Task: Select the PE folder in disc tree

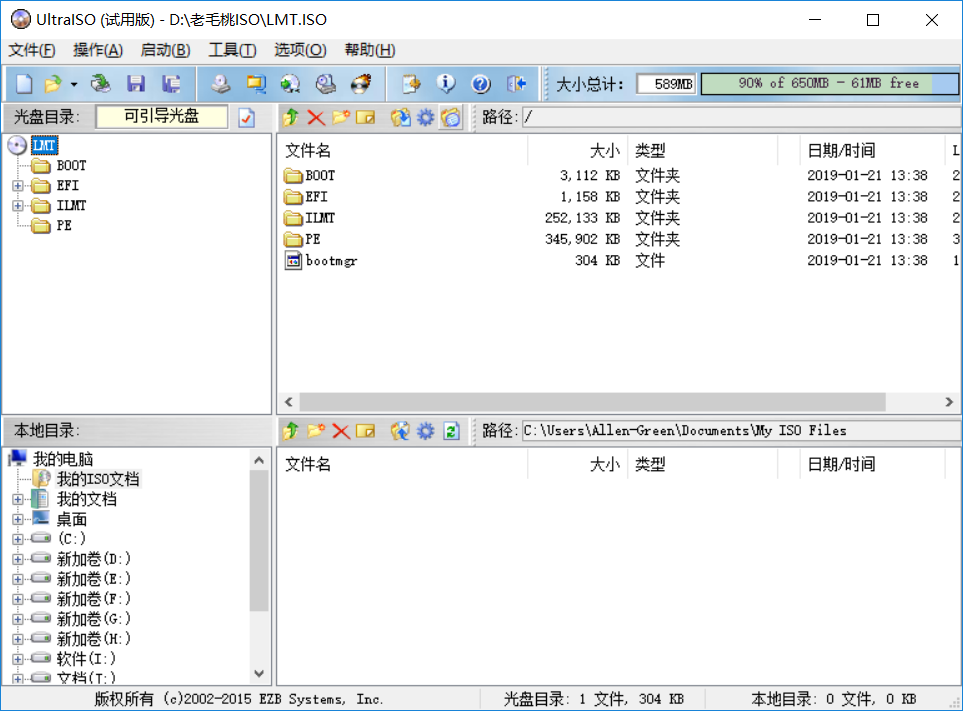Action: click(x=64, y=225)
